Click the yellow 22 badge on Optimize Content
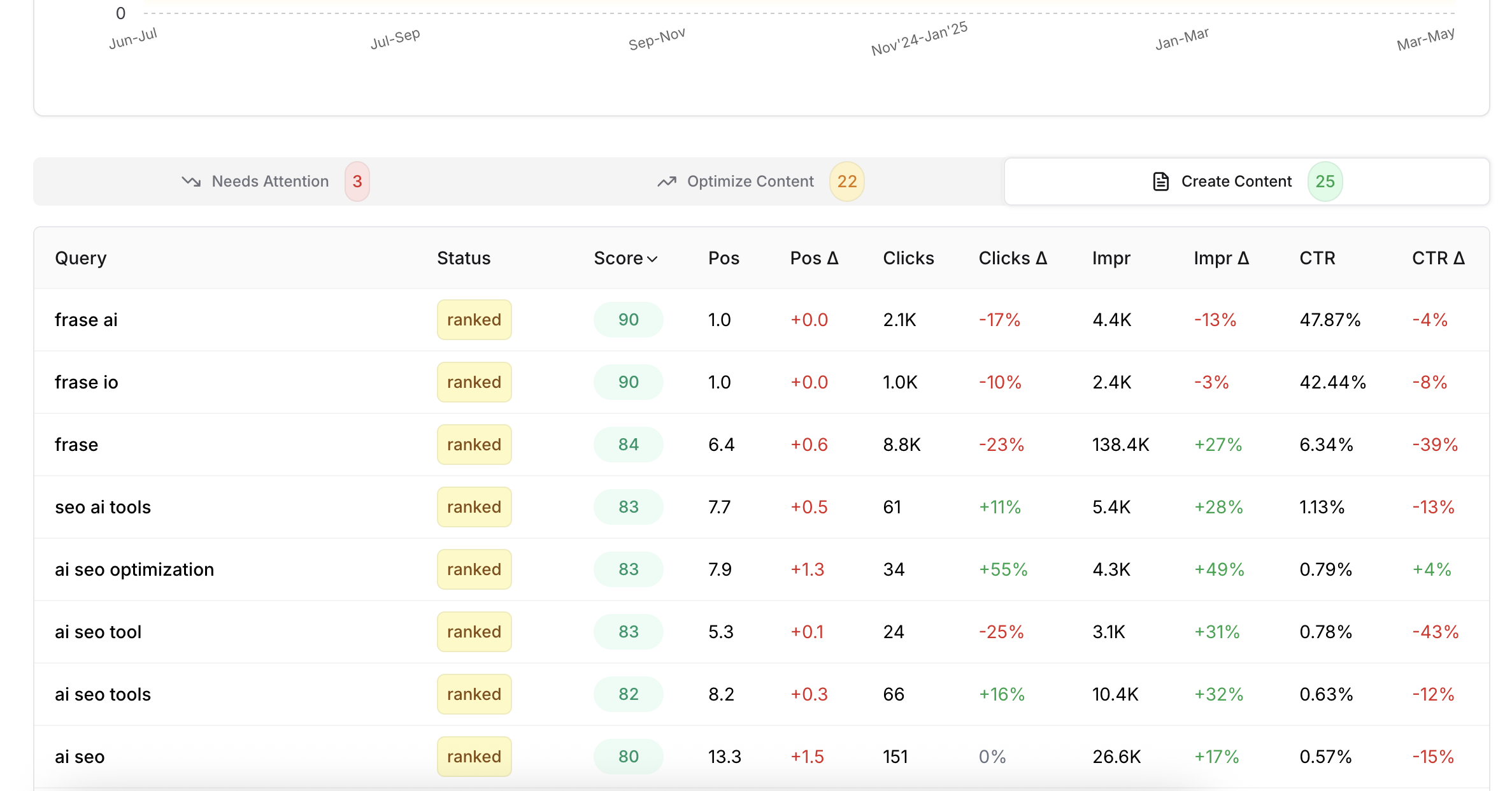This screenshot has width=1512, height=791. 847,182
